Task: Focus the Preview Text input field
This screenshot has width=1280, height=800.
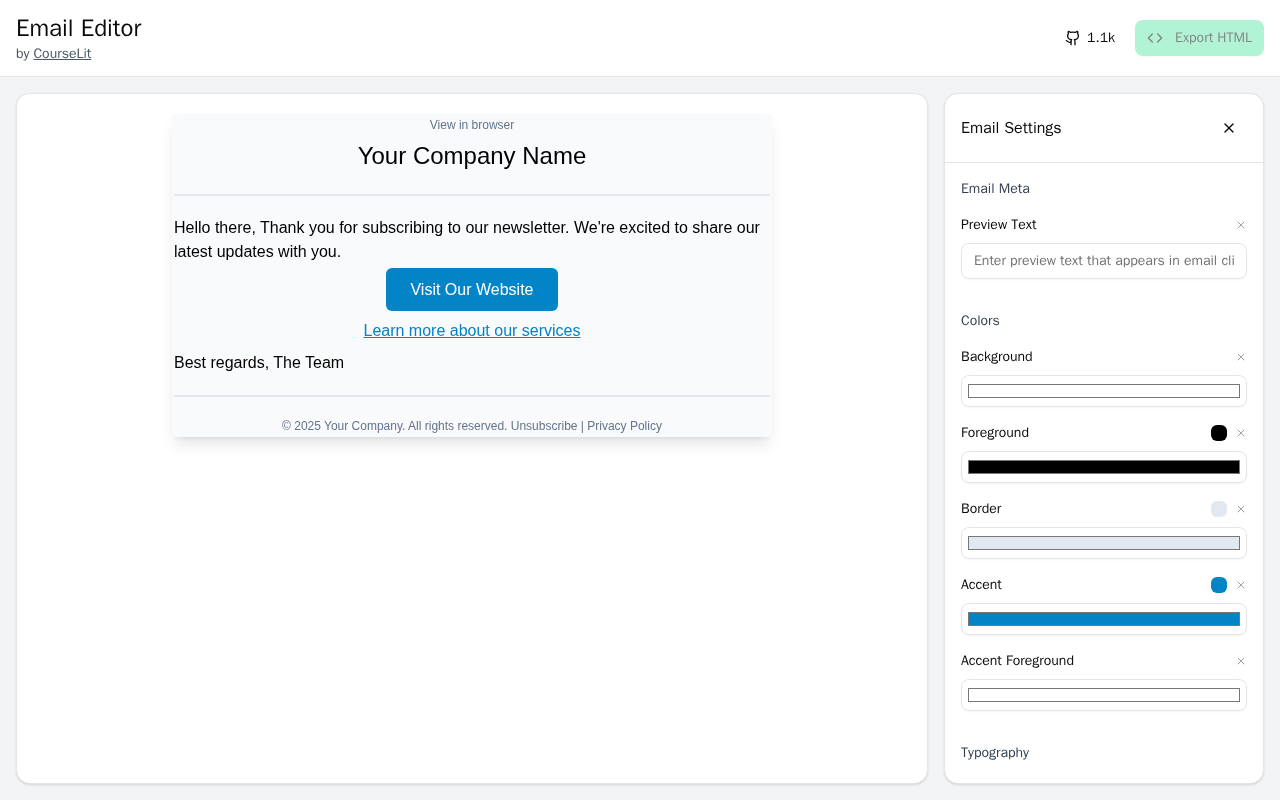Action: (1103, 261)
